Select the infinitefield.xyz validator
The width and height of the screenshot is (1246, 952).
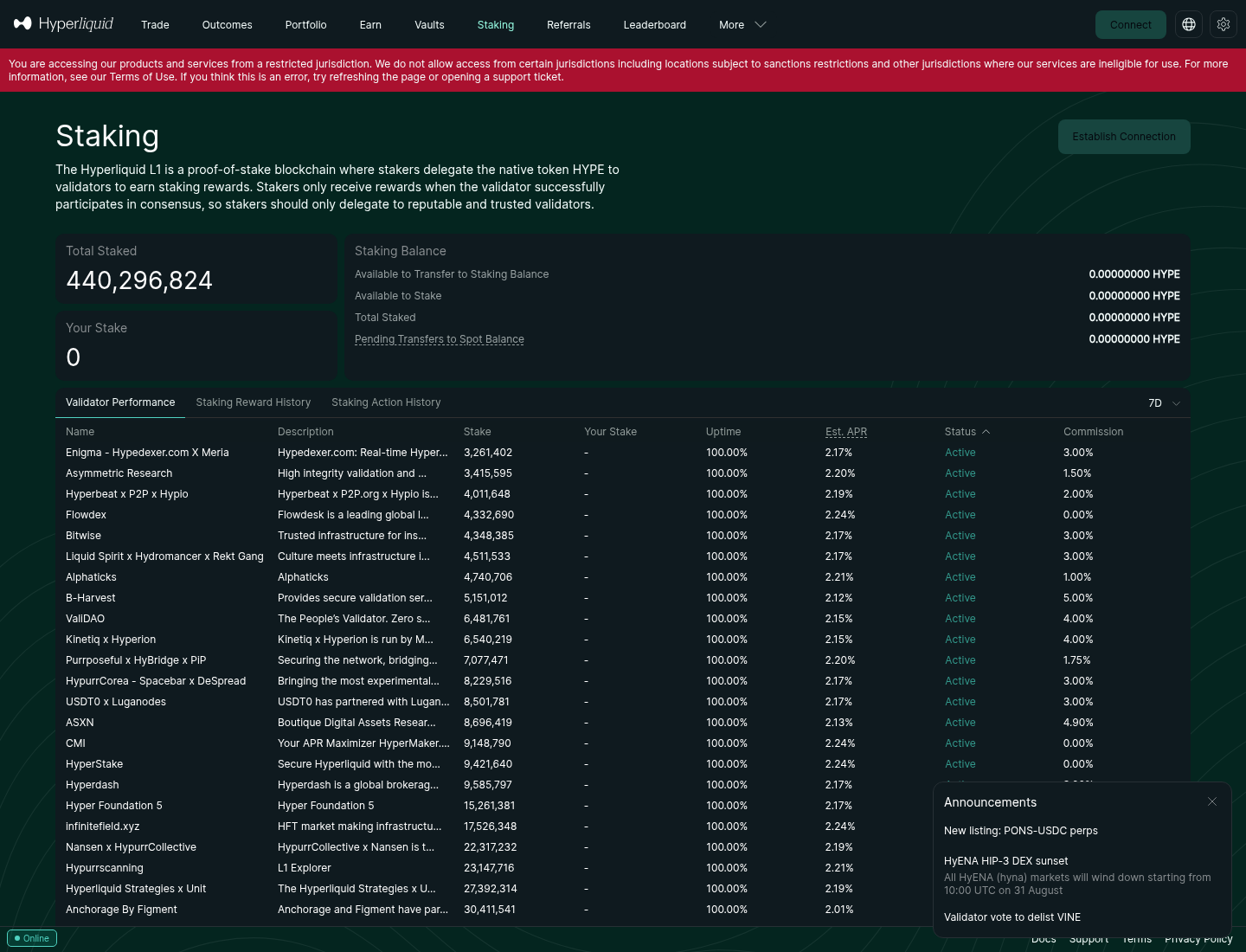tap(102, 827)
